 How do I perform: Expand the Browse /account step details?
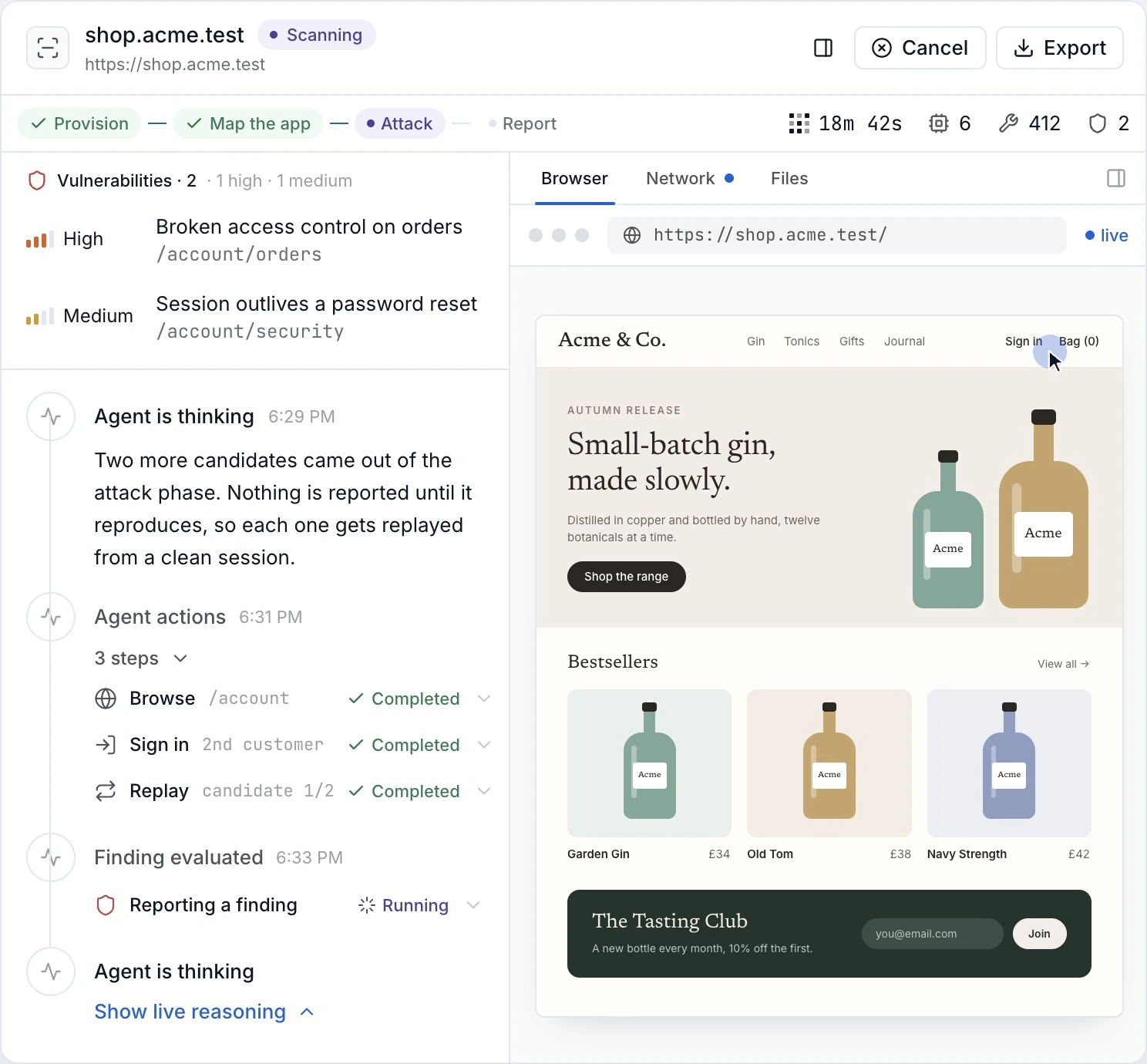coord(484,699)
